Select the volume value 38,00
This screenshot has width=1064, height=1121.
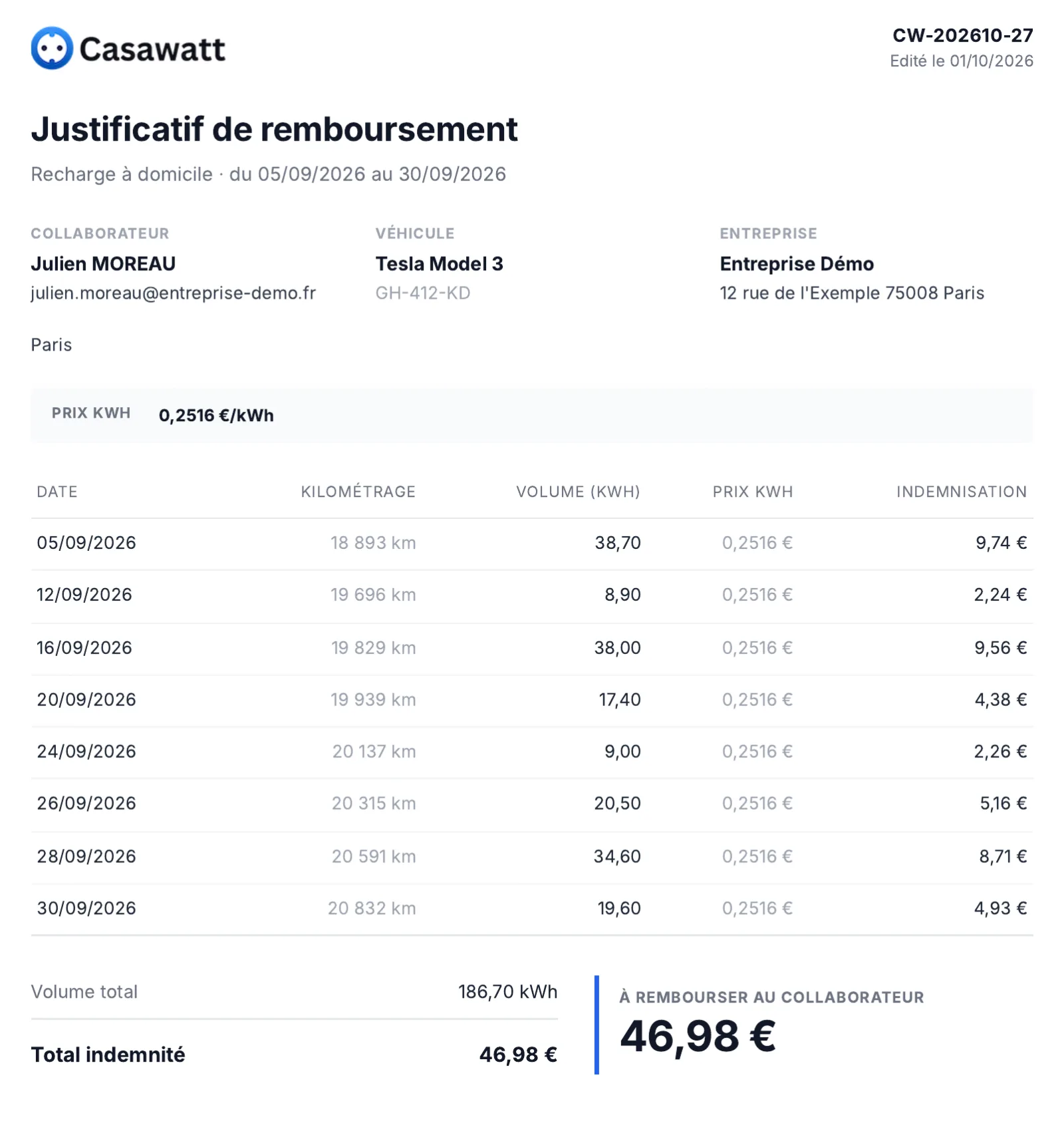point(618,648)
